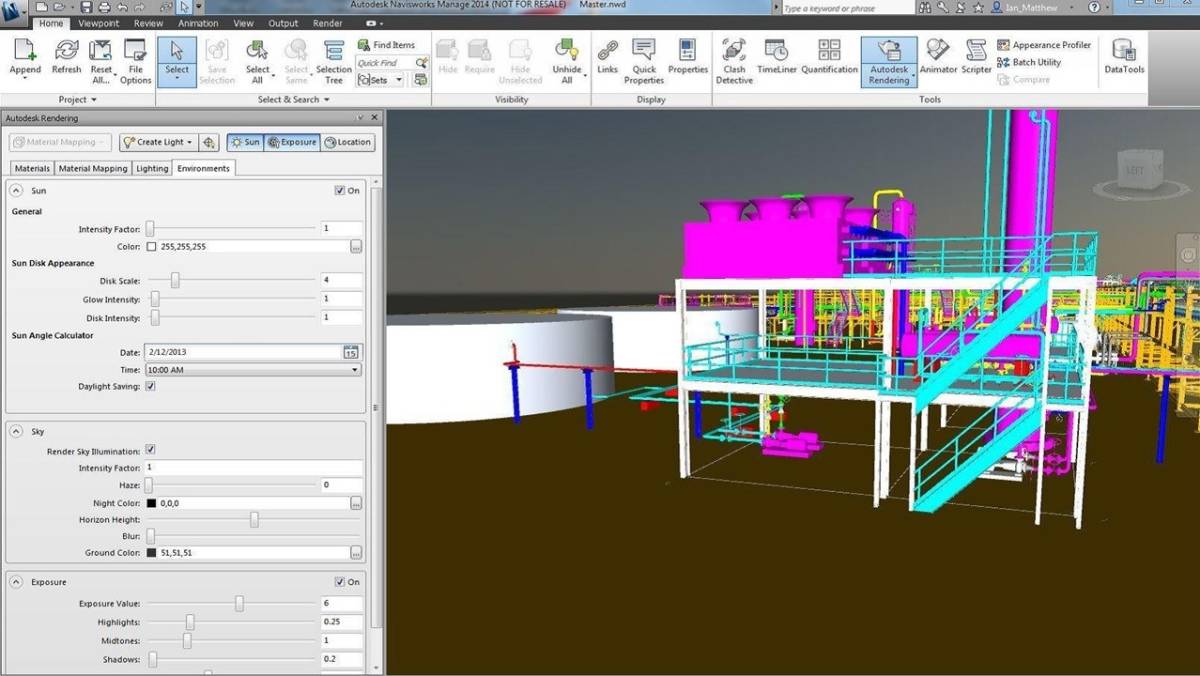Image resolution: width=1200 pixels, height=676 pixels.
Task: Open the Appearance Profiler
Action: pyautogui.click(x=1044, y=45)
